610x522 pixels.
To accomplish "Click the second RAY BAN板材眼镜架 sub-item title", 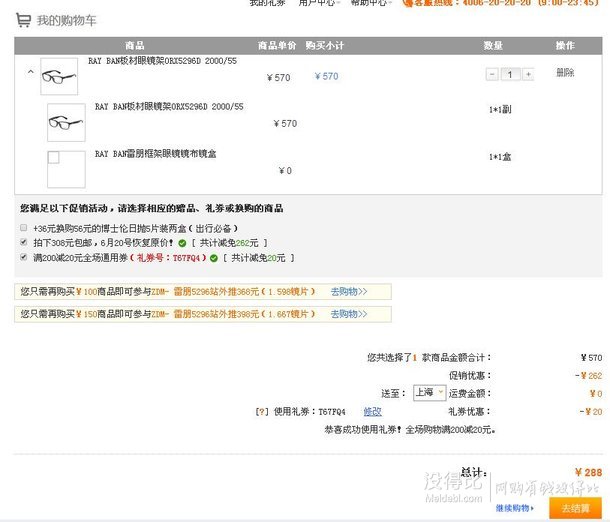I will [169, 107].
